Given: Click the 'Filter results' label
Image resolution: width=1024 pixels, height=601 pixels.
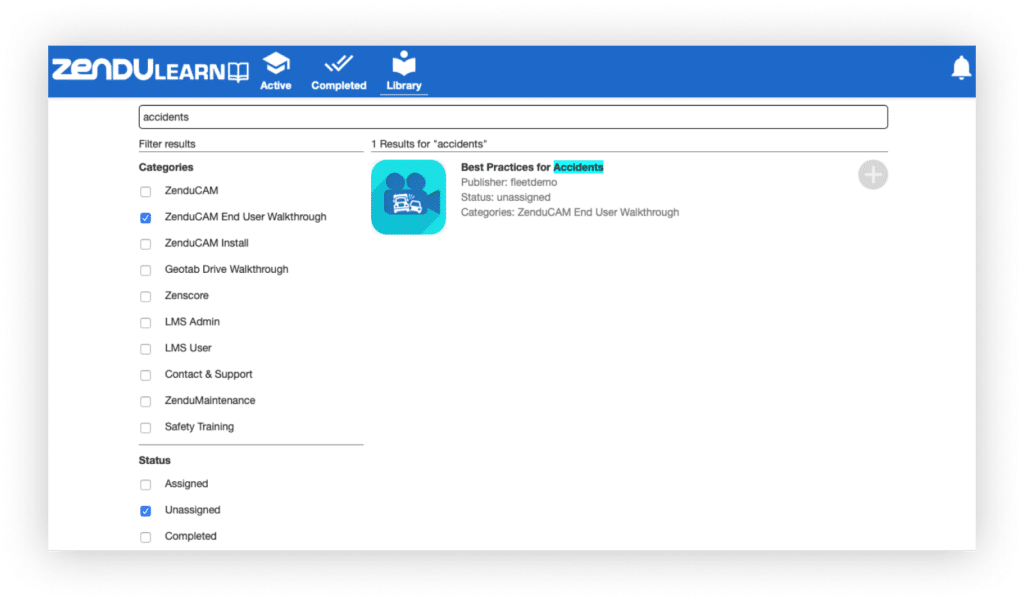Looking at the screenshot, I should pos(167,144).
